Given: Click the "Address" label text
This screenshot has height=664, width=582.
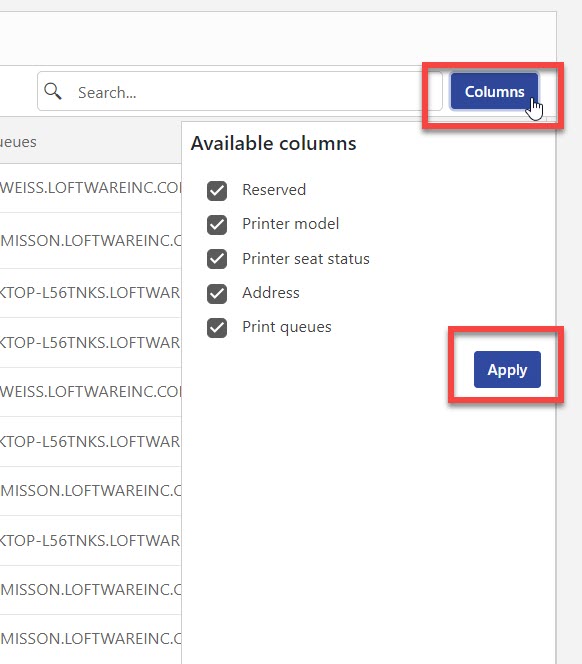Looking at the screenshot, I should pyautogui.click(x=271, y=293).
